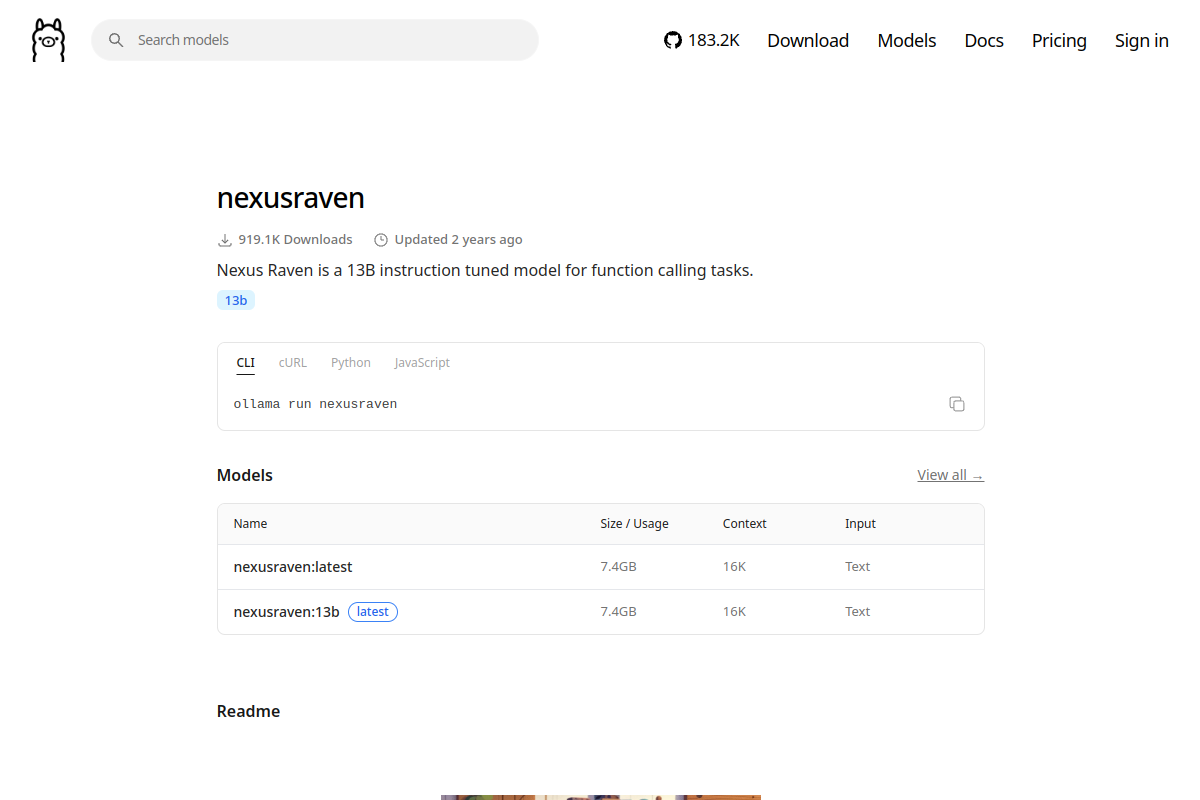Open the Docs page

[984, 40]
